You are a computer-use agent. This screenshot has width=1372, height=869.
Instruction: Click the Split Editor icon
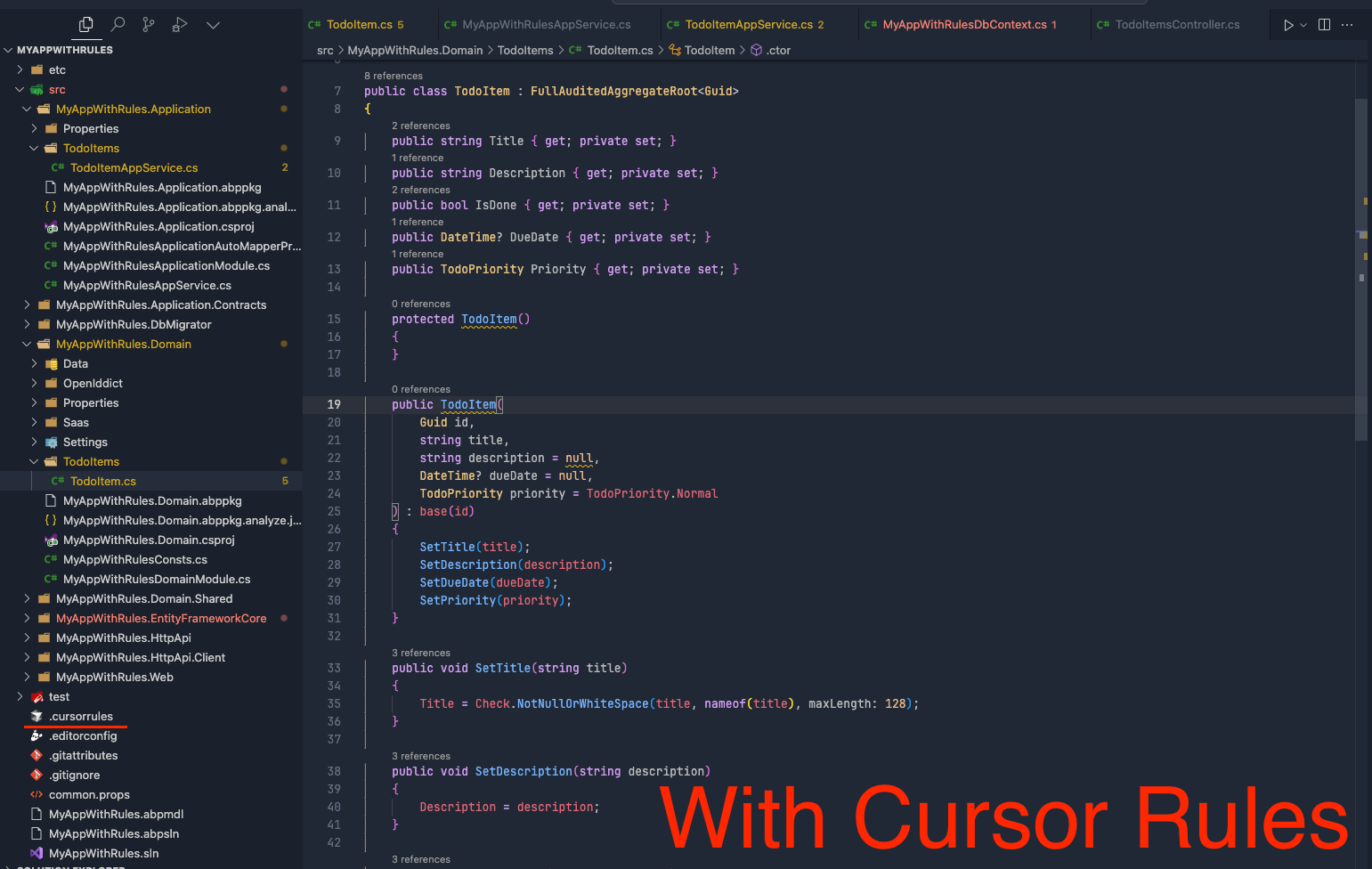point(1324,25)
